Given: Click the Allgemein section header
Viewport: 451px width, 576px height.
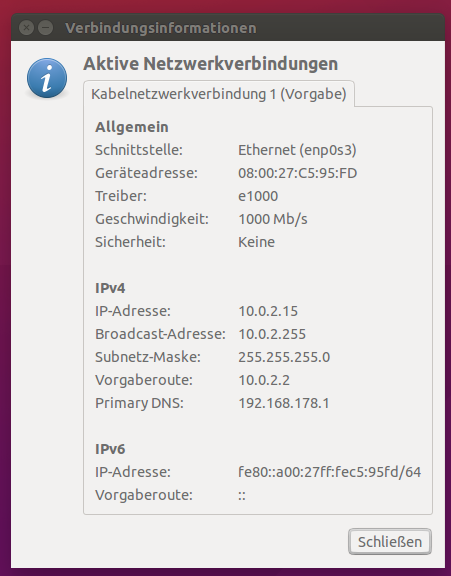Looking at the screenshot, I should point(132,127).
